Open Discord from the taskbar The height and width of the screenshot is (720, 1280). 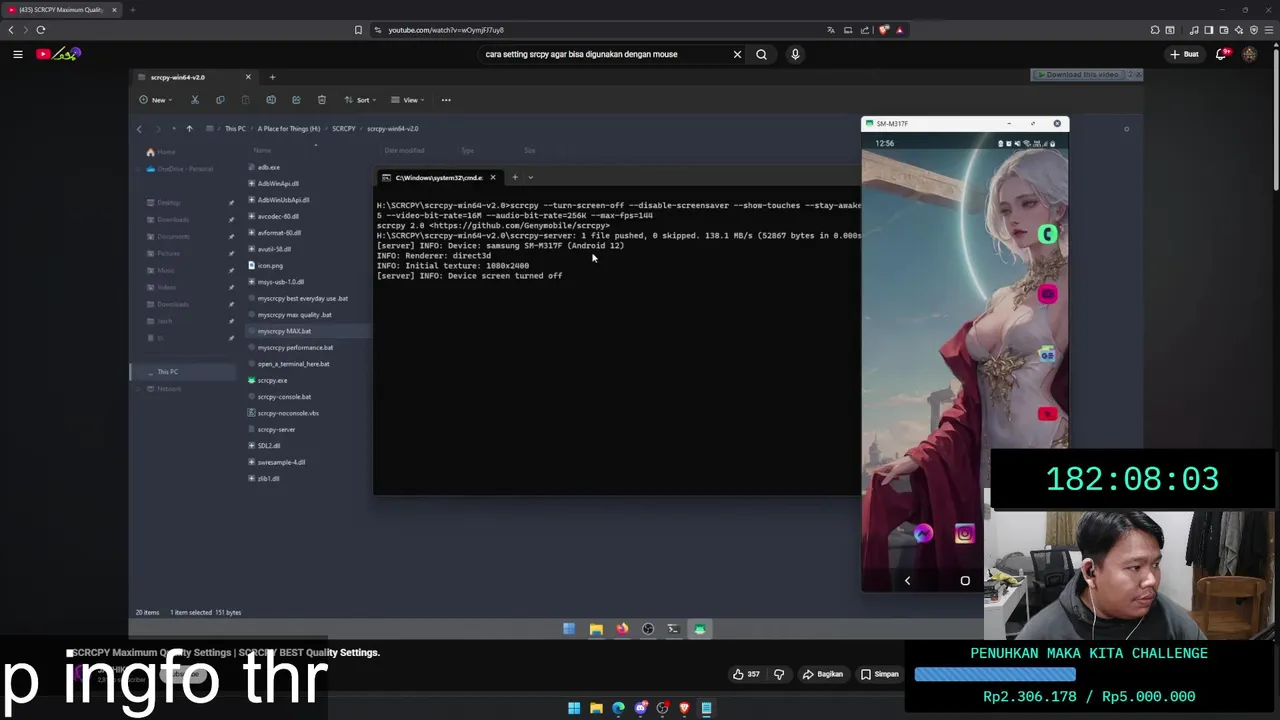tap(640, 708)
